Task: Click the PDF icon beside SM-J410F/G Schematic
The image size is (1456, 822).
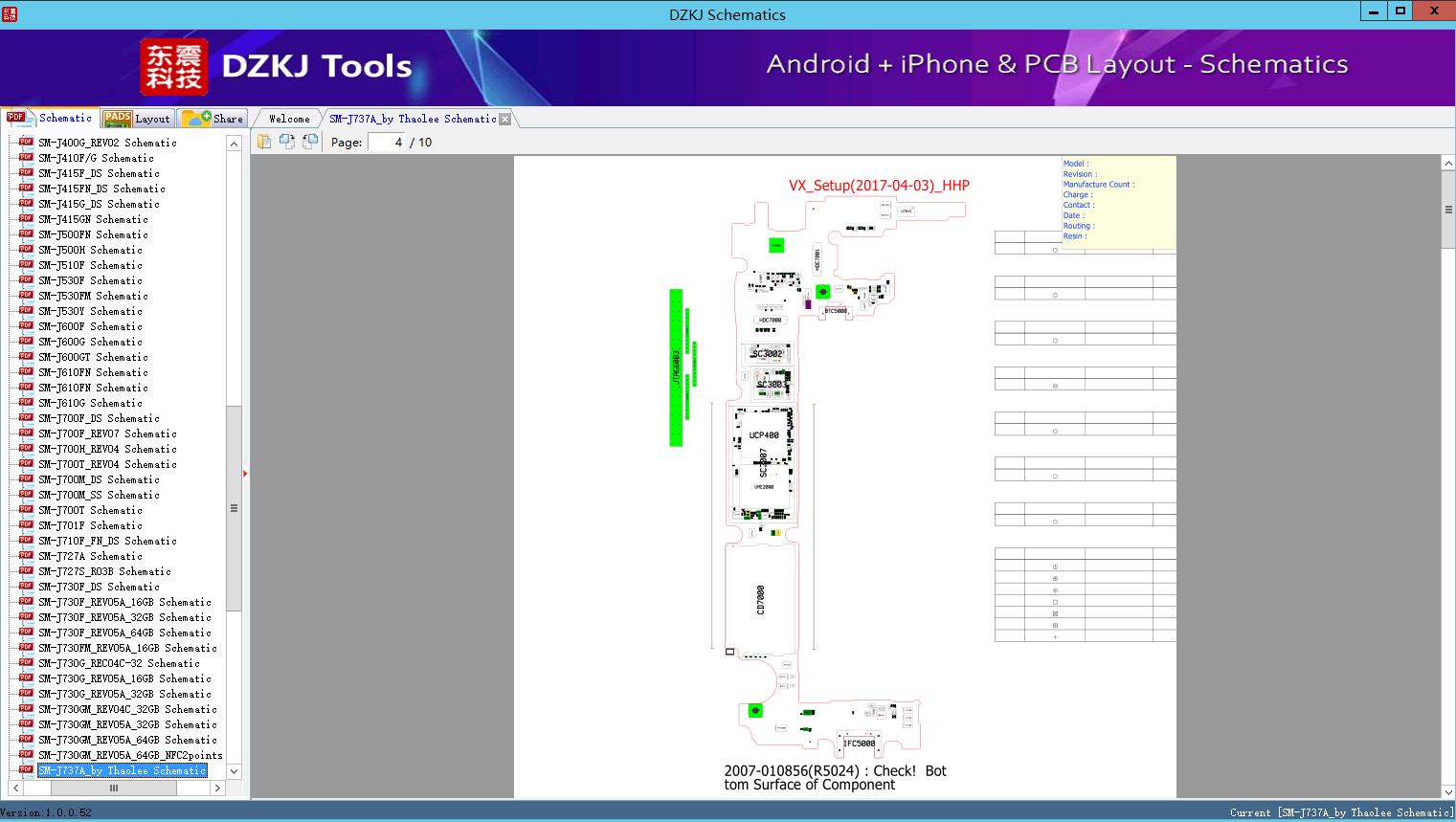Action: click(26, 157)
